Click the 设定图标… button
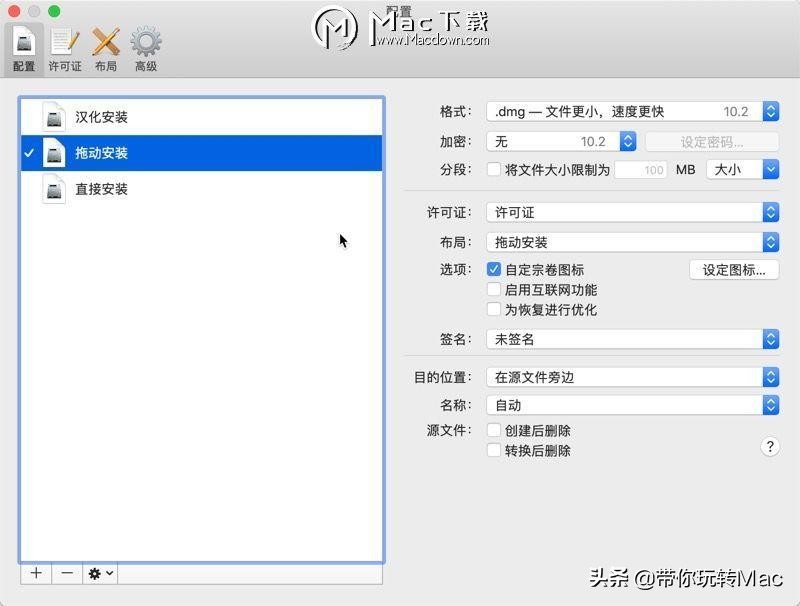Image resolution: width=800 pixels, height=606 pixels. (x=734, y=270)
